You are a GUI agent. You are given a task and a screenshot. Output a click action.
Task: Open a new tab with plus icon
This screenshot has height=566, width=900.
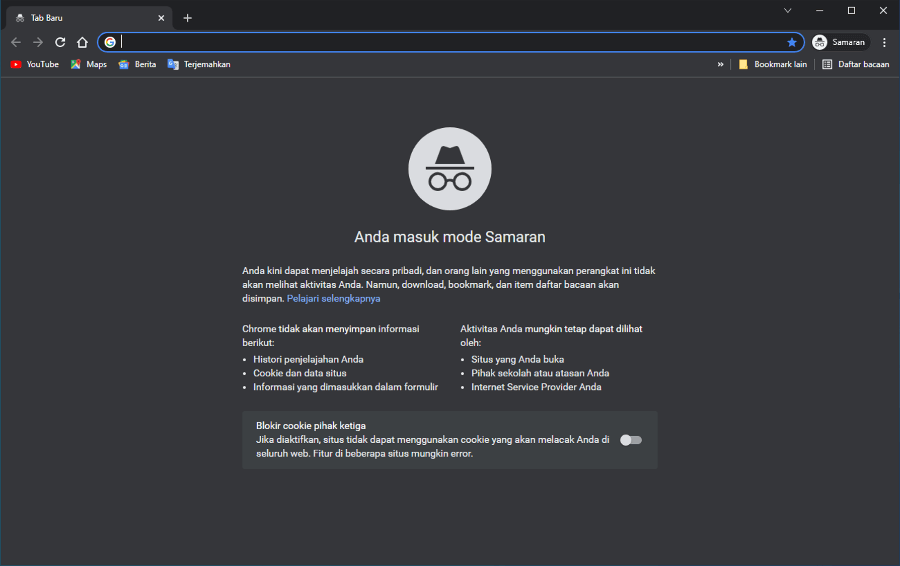tap(187, 18)
